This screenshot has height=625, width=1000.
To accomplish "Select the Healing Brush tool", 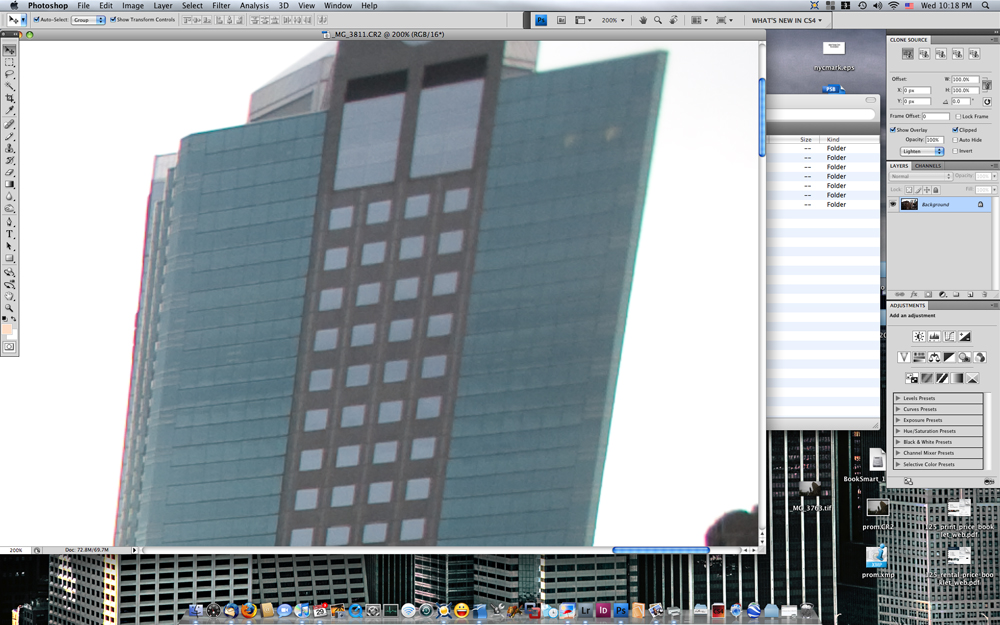I will point(10,124).
